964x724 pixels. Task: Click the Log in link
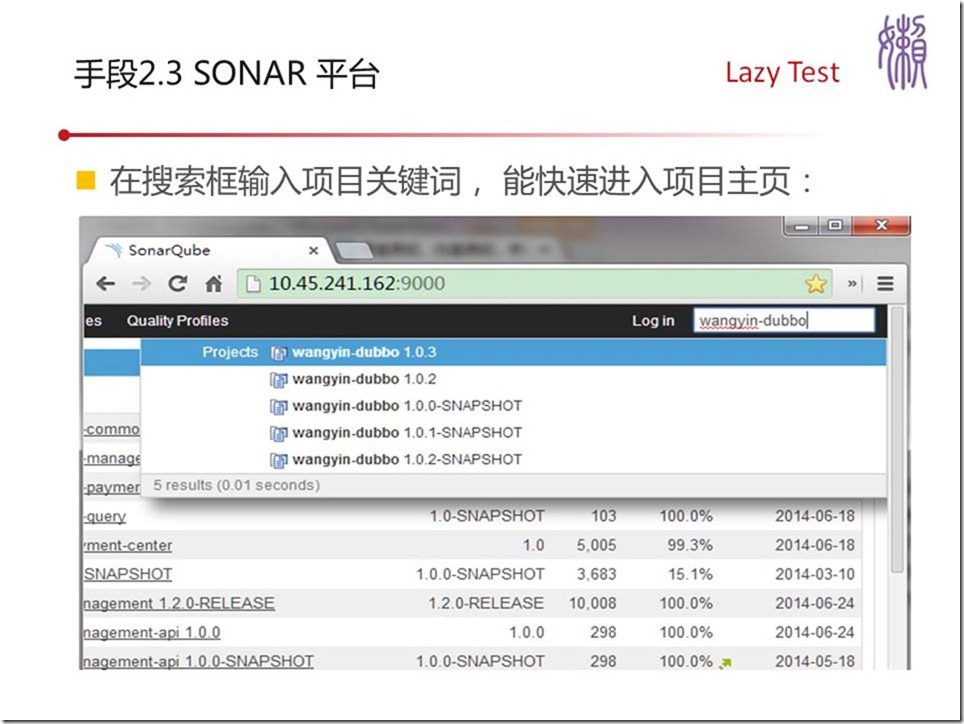(653, 320)
